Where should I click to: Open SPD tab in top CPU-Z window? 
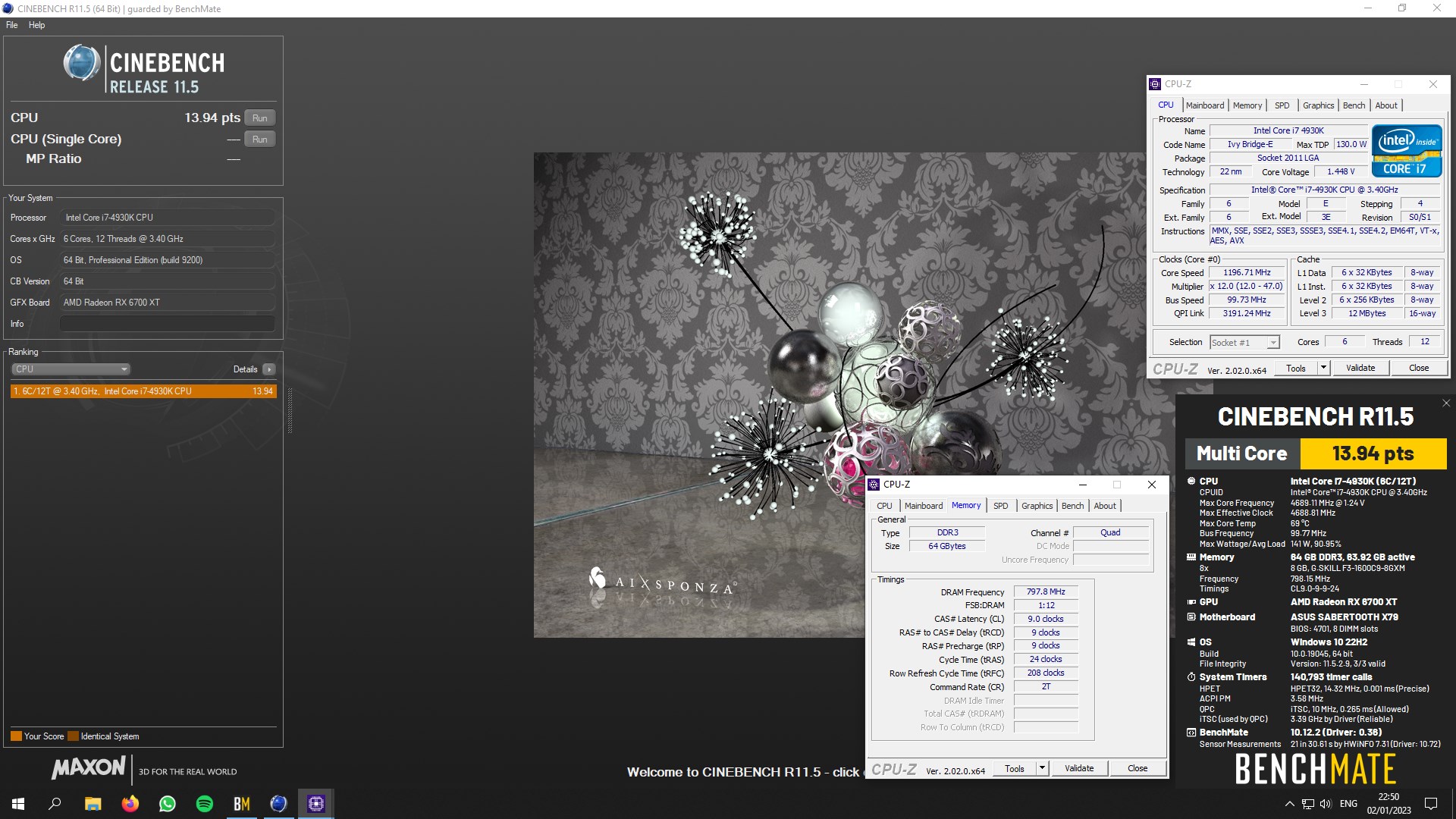click(x=1282, y=105)
